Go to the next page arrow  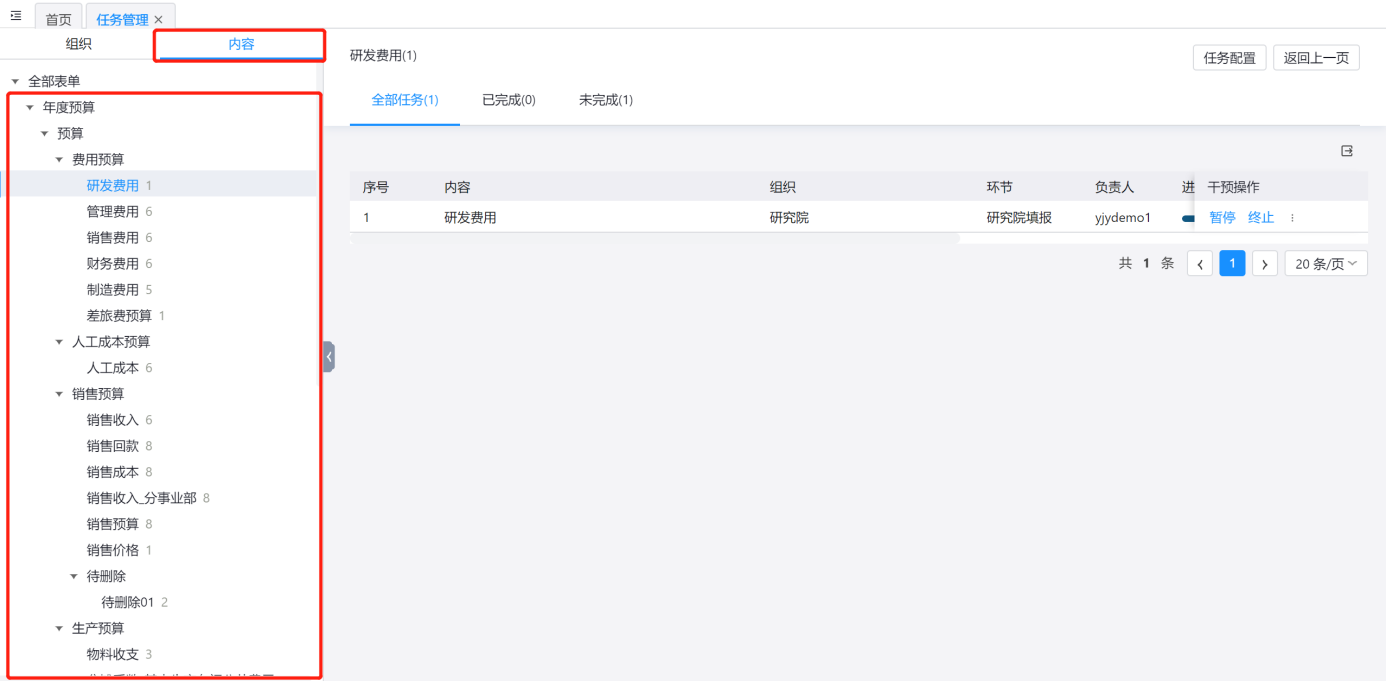point(1265,264)
